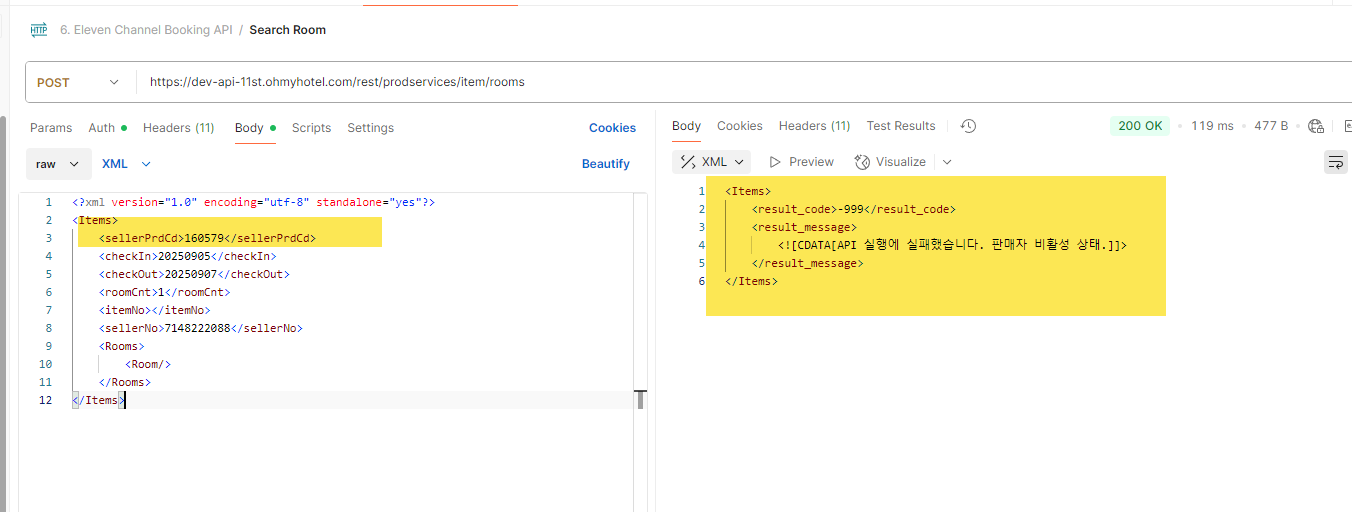
Task: Click the 200 OK status badge
Action: tap(1140, 126)
